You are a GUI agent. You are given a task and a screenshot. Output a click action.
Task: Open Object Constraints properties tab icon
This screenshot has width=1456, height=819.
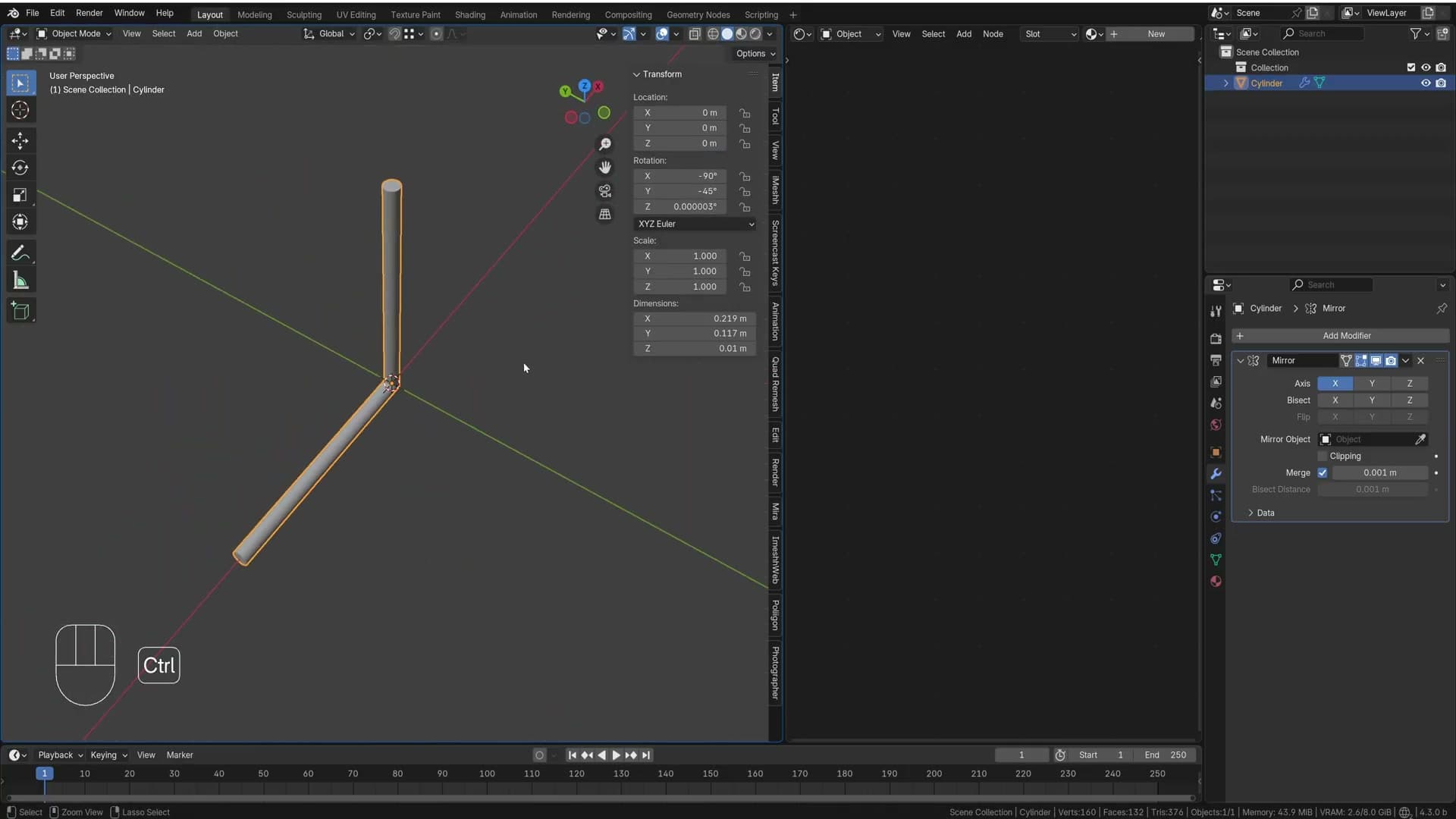1216,538
